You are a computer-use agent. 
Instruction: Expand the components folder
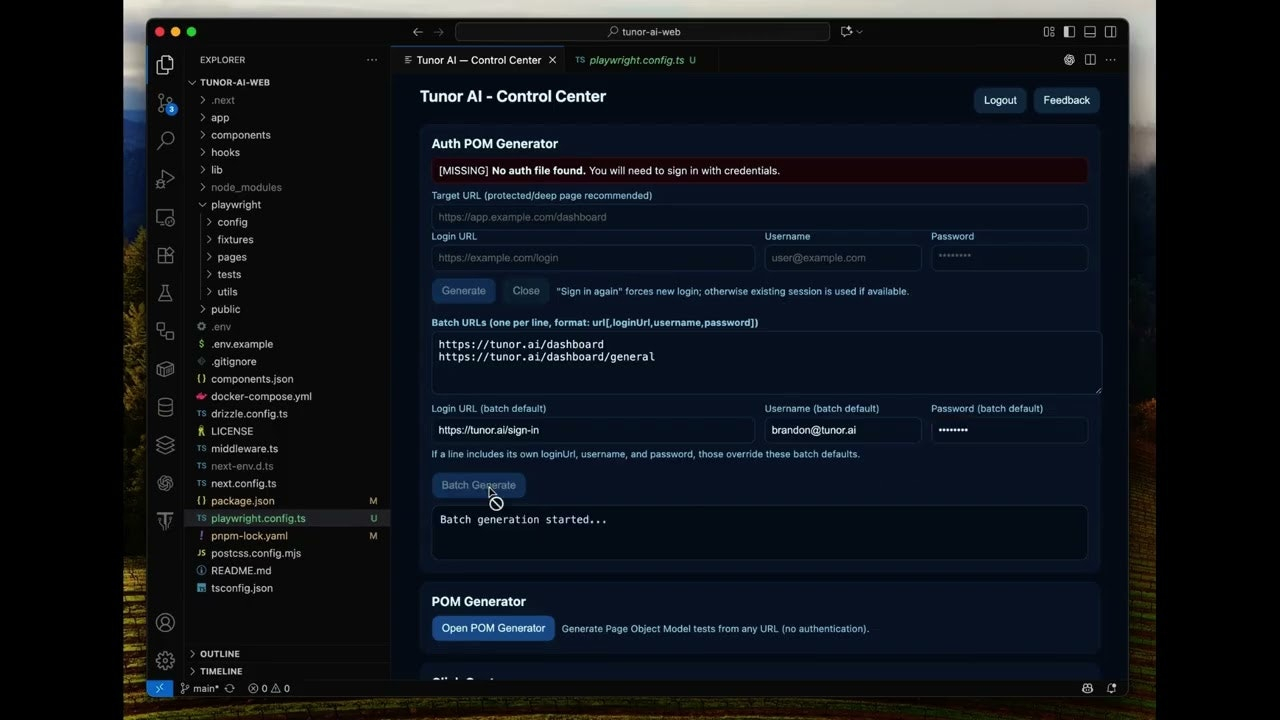point(240,135)
